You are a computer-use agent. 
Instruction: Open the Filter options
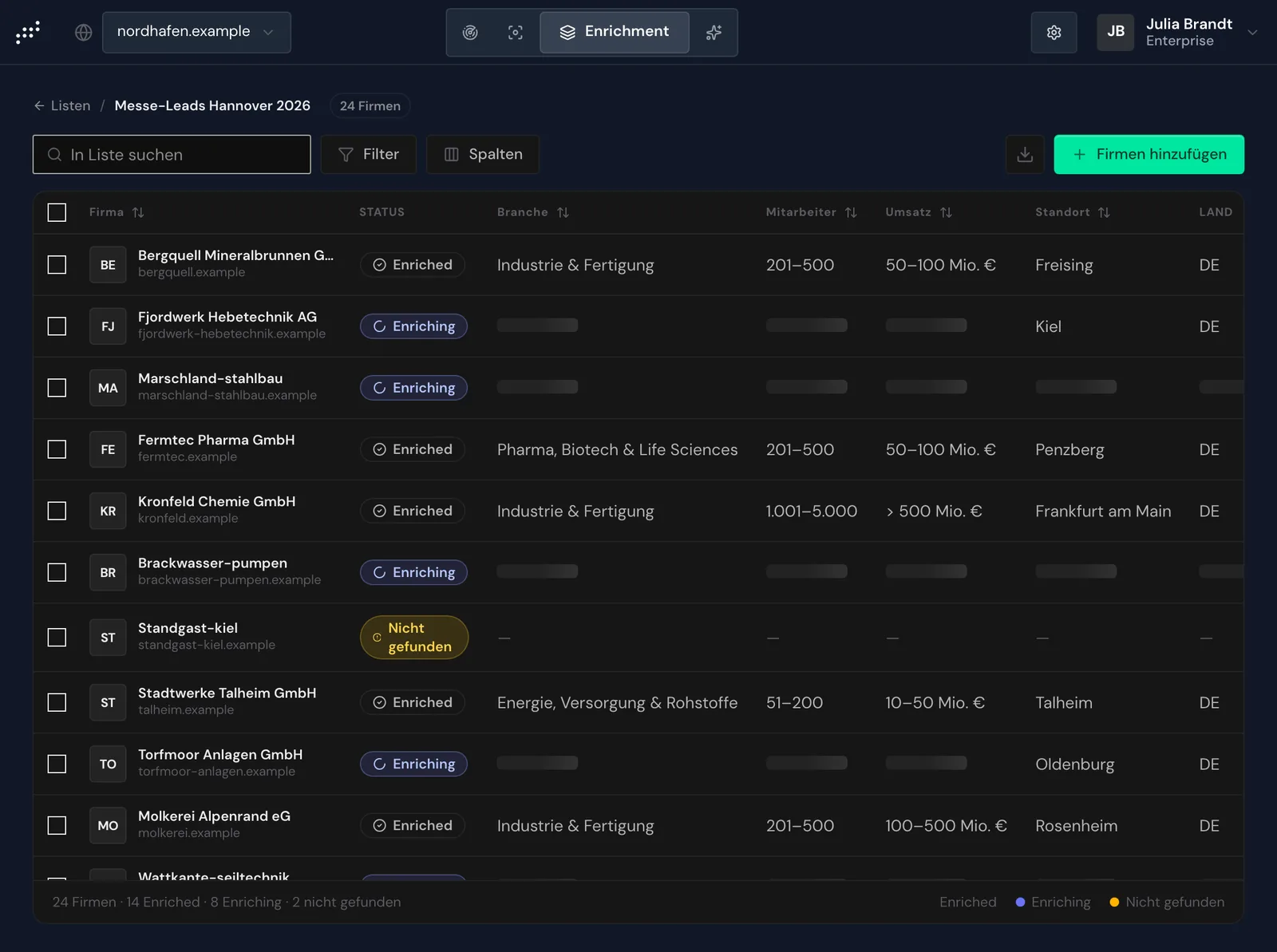[369, 155]
